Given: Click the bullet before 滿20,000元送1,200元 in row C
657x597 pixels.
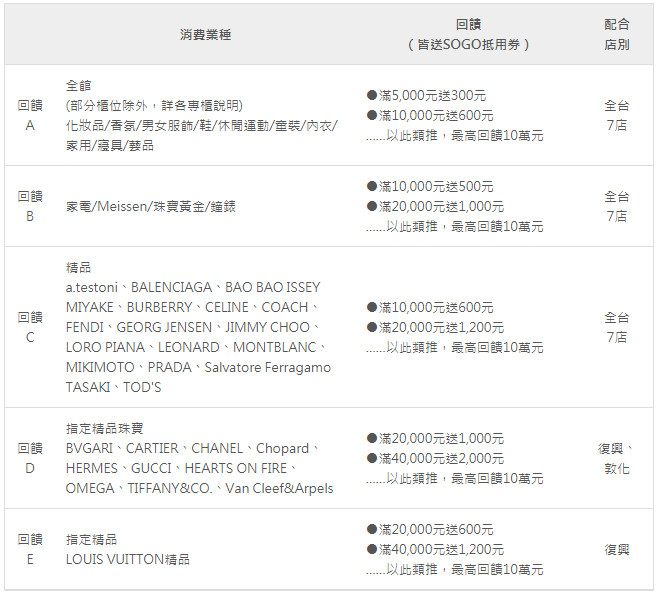Looking at the screenshot, I should click(372, 328).
